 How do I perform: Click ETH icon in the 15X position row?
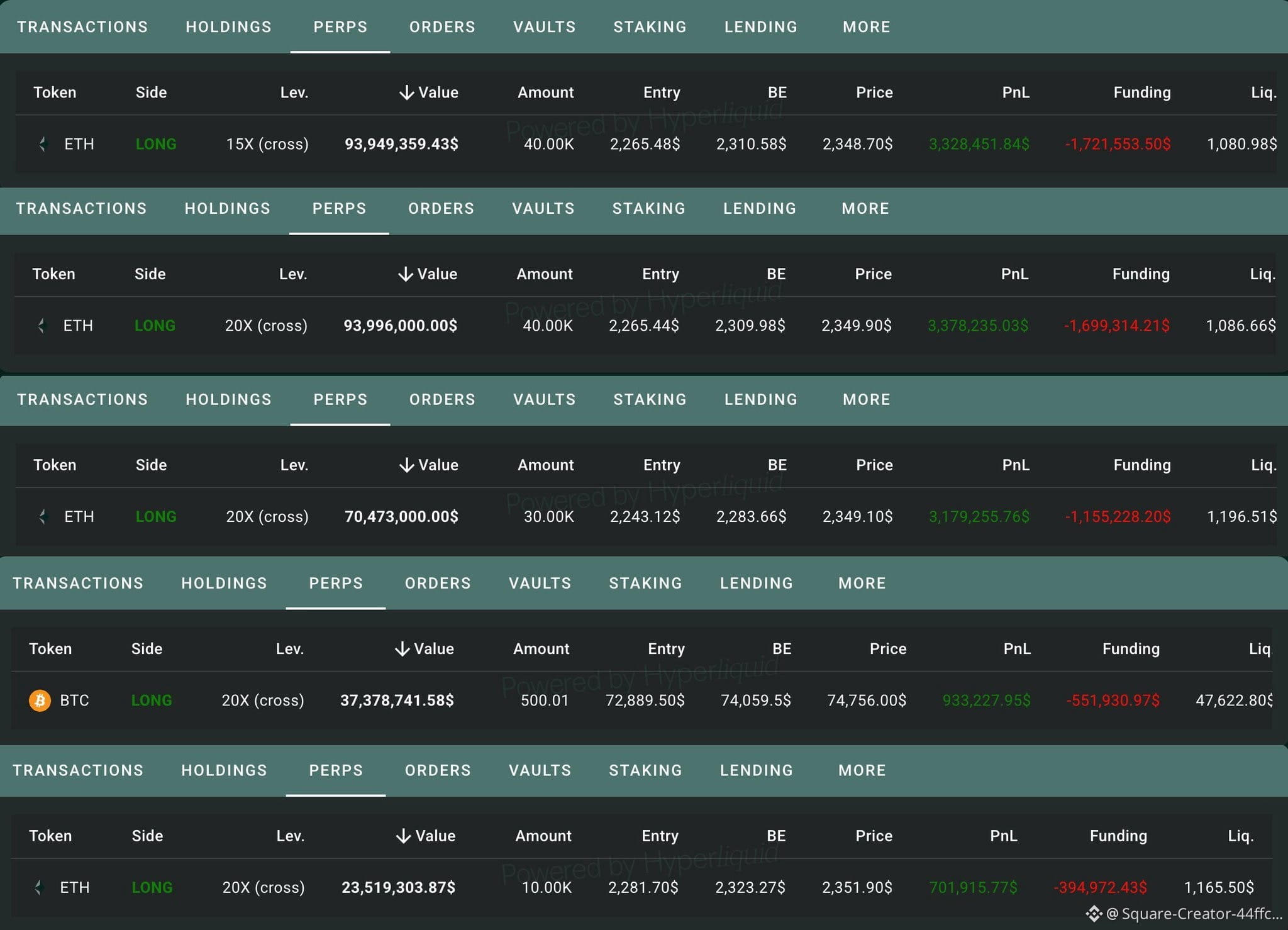tap(43, 144)
